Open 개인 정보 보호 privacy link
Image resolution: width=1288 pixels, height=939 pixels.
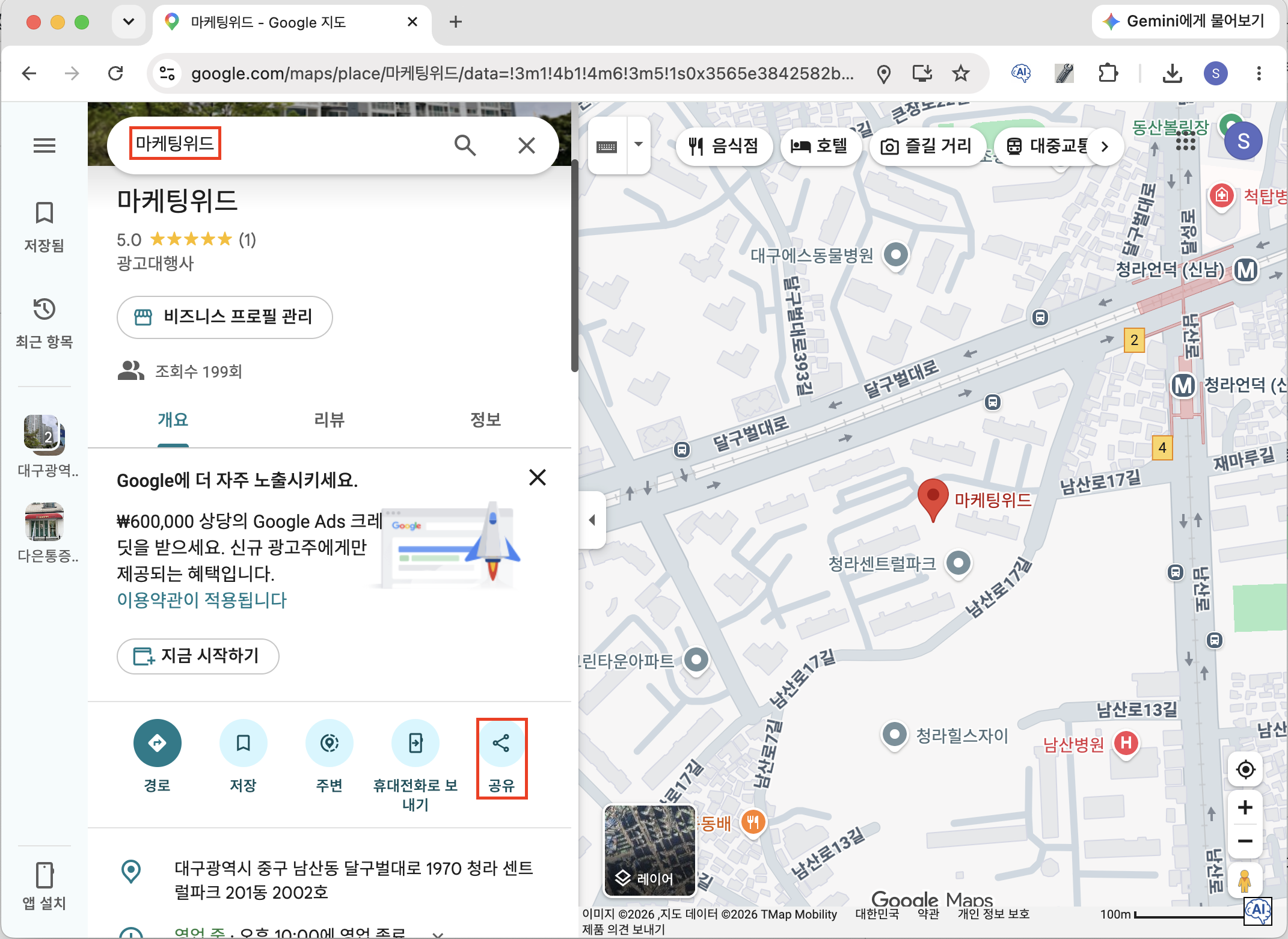pyautogui.click(x=993, y=914)
